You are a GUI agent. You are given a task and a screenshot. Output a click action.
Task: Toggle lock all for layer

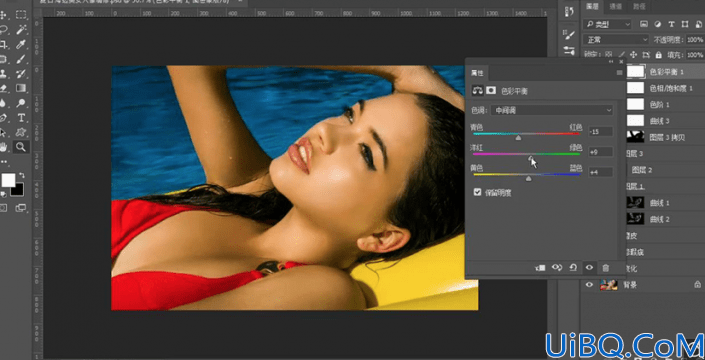point(659,55)
